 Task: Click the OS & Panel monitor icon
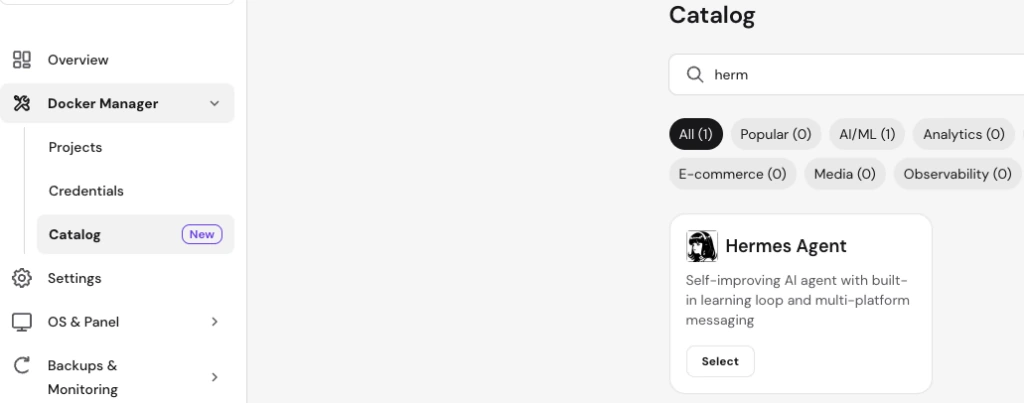coord(22,322)
